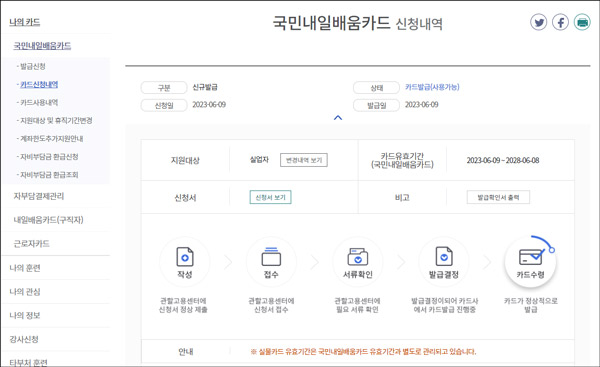Click 실업자 value text
600x367 pixels.
[x=259, y=160]
